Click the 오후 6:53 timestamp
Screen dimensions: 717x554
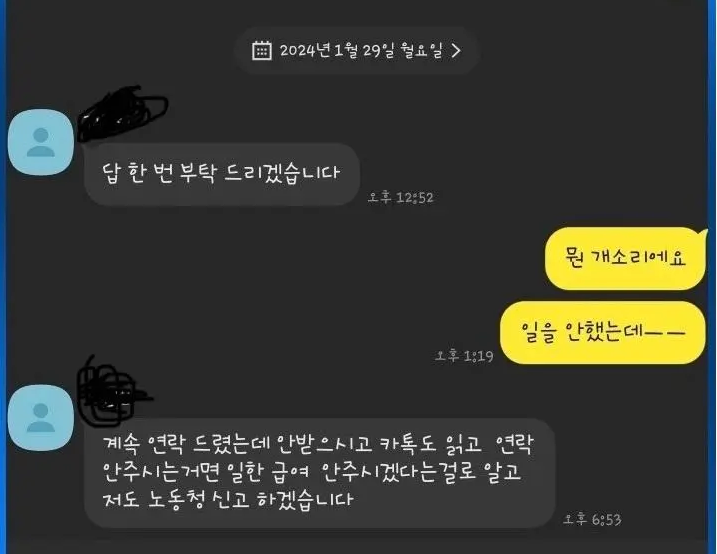click(x=592, y=519)
